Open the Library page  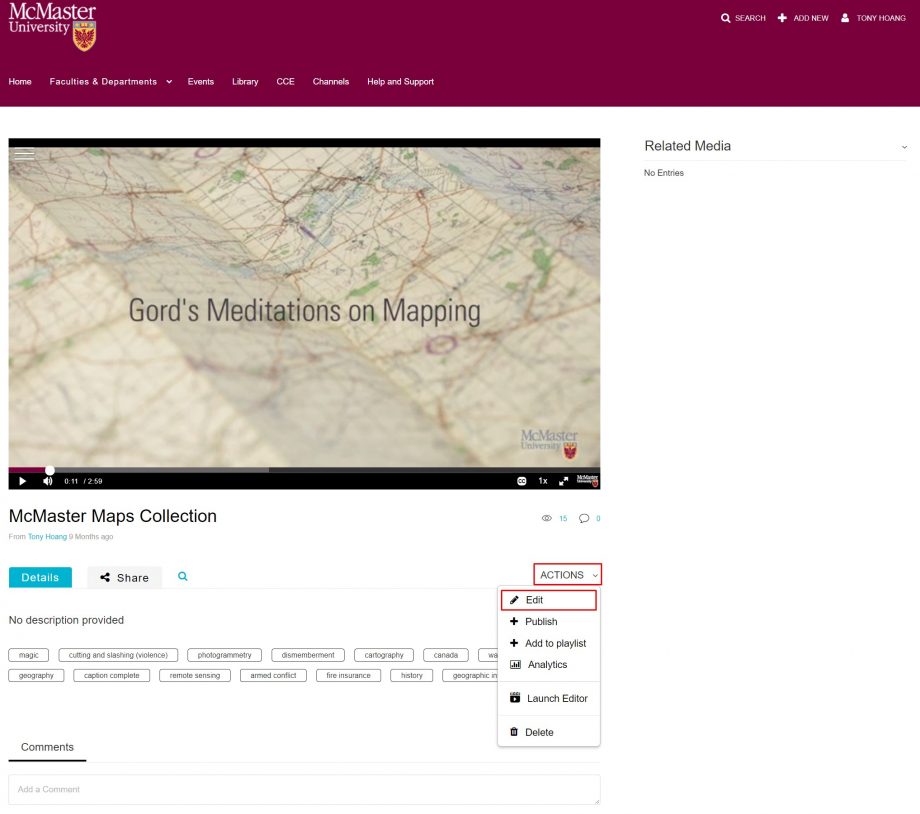[x=245, y=82]
